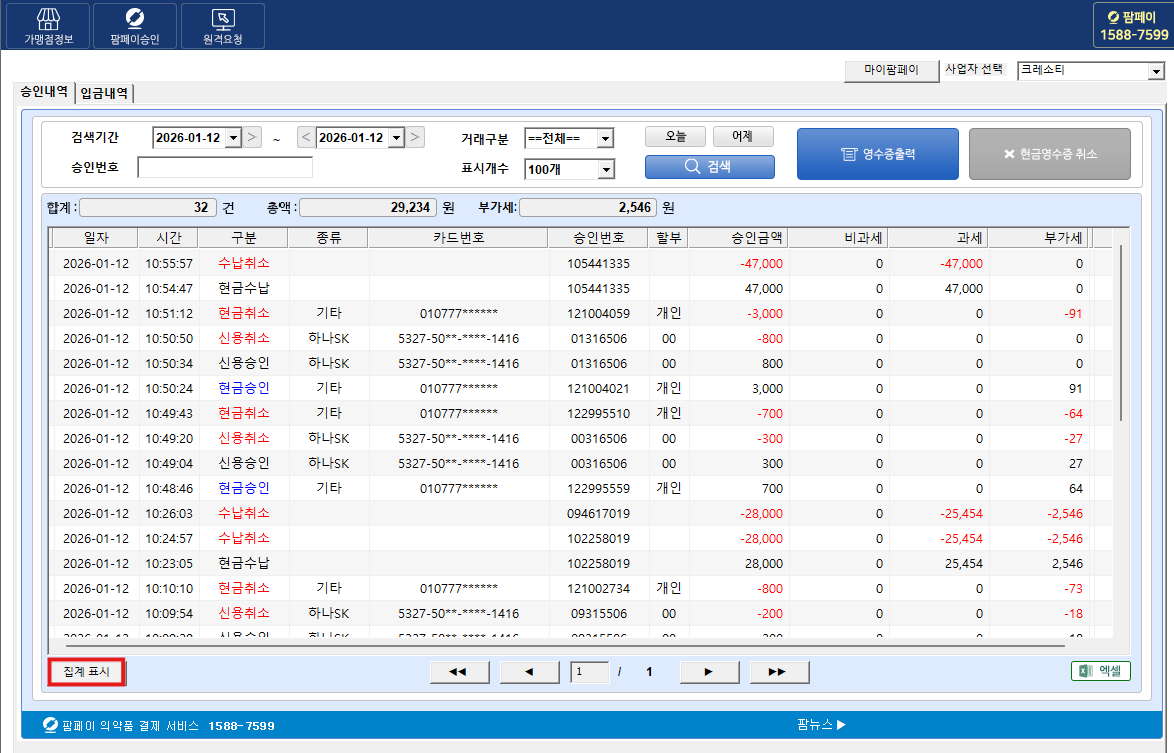
Task: Sort by the 승인금액 column header
Action: [x=737, y=238]
